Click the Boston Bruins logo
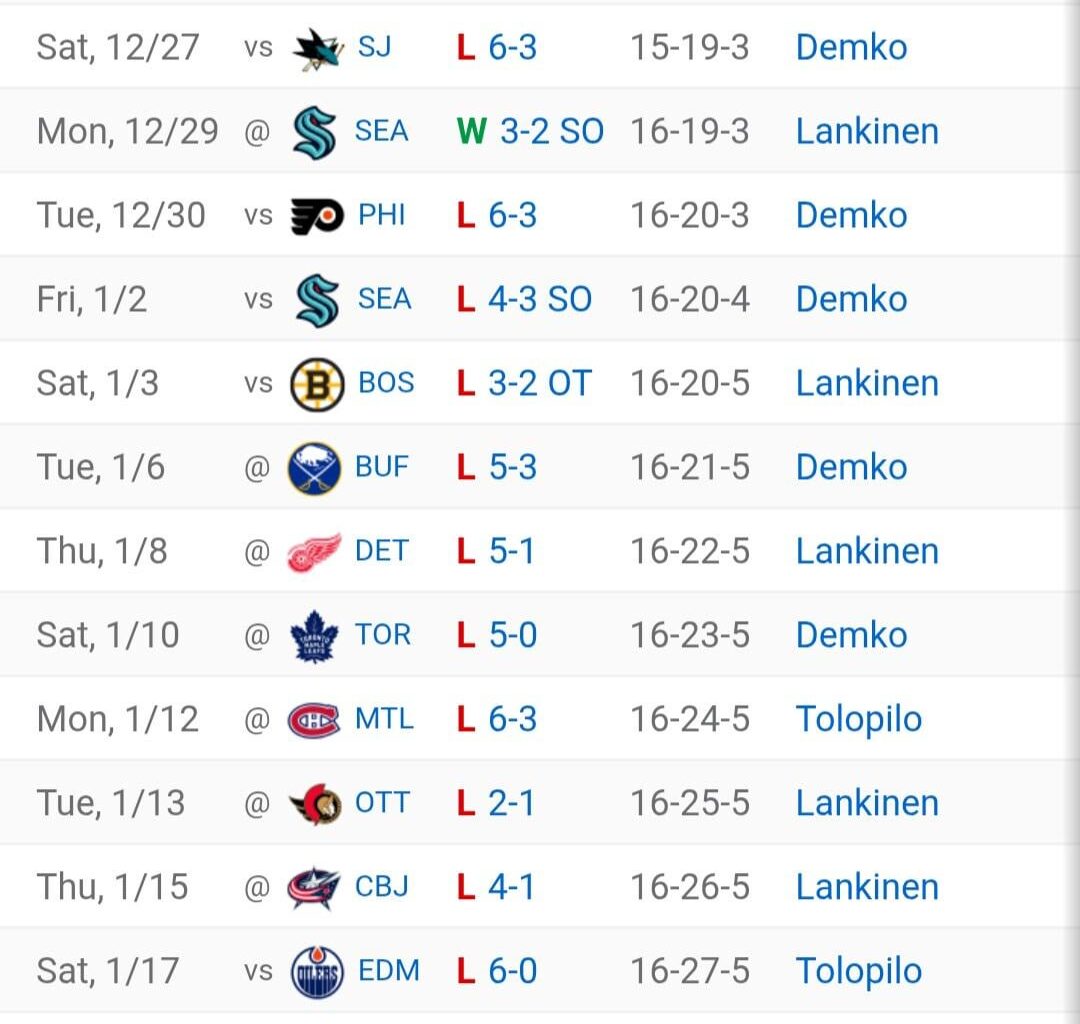 pyautogui.click(x=318, y=384)
